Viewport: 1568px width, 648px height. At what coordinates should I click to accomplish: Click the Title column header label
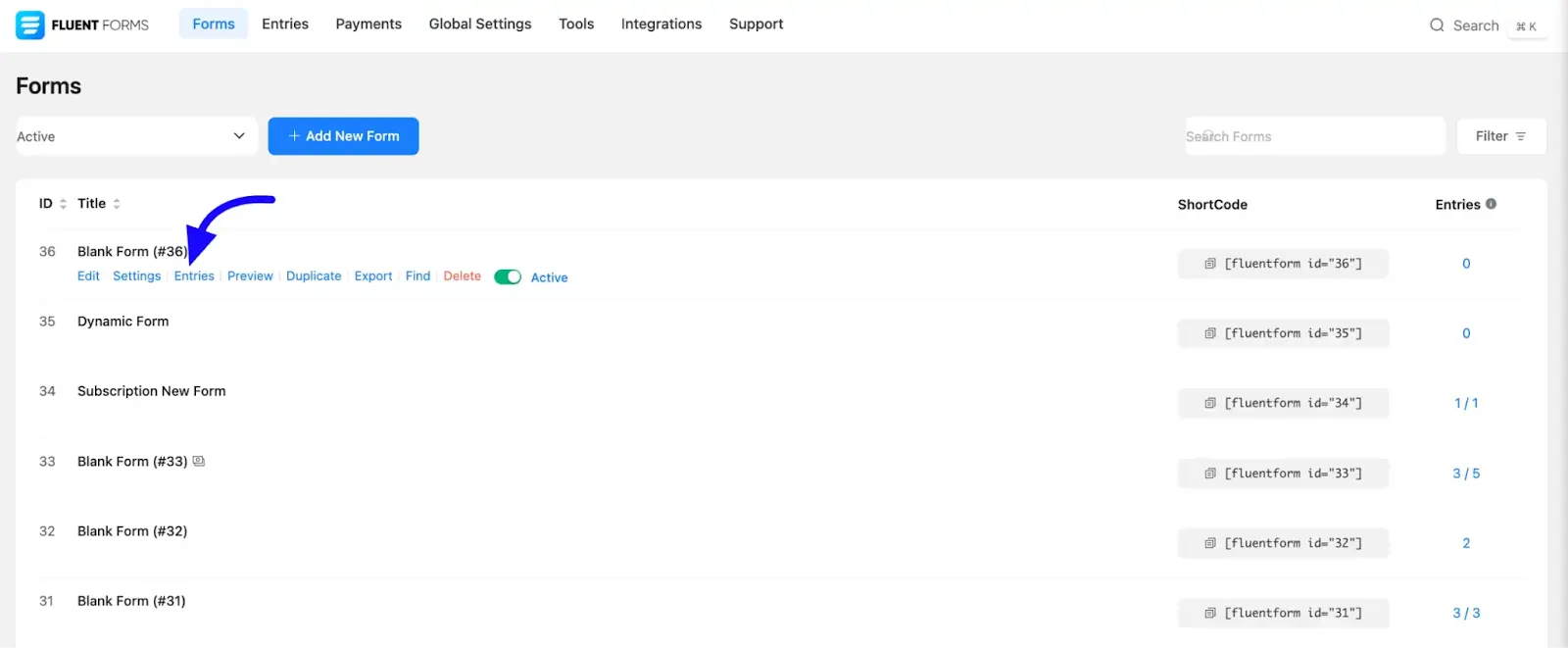click(x=91, y=204)
